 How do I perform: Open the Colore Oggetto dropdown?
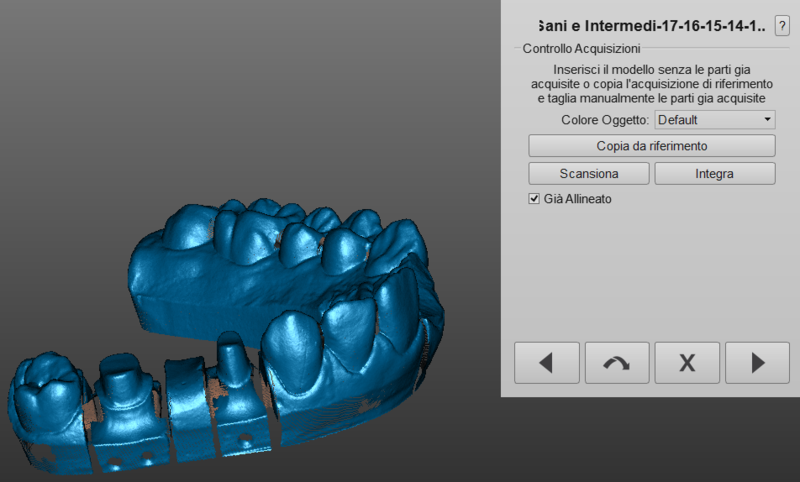(x=714, y=120)
